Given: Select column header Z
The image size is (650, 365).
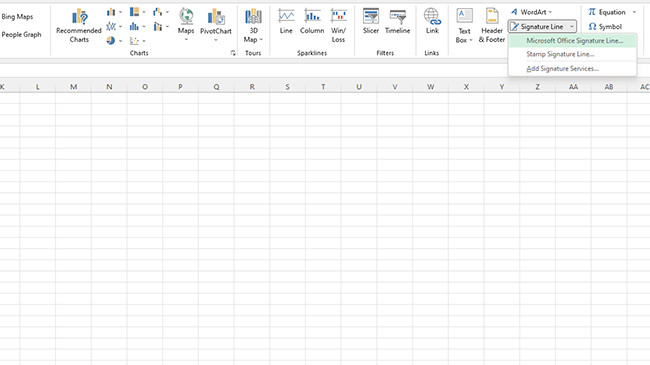Looking at the screenshot, I should tap(538, 87).
